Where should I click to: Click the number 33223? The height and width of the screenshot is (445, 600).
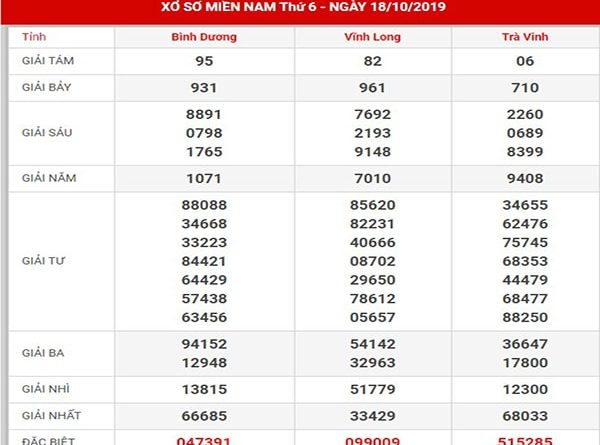[x=204, y=242]
